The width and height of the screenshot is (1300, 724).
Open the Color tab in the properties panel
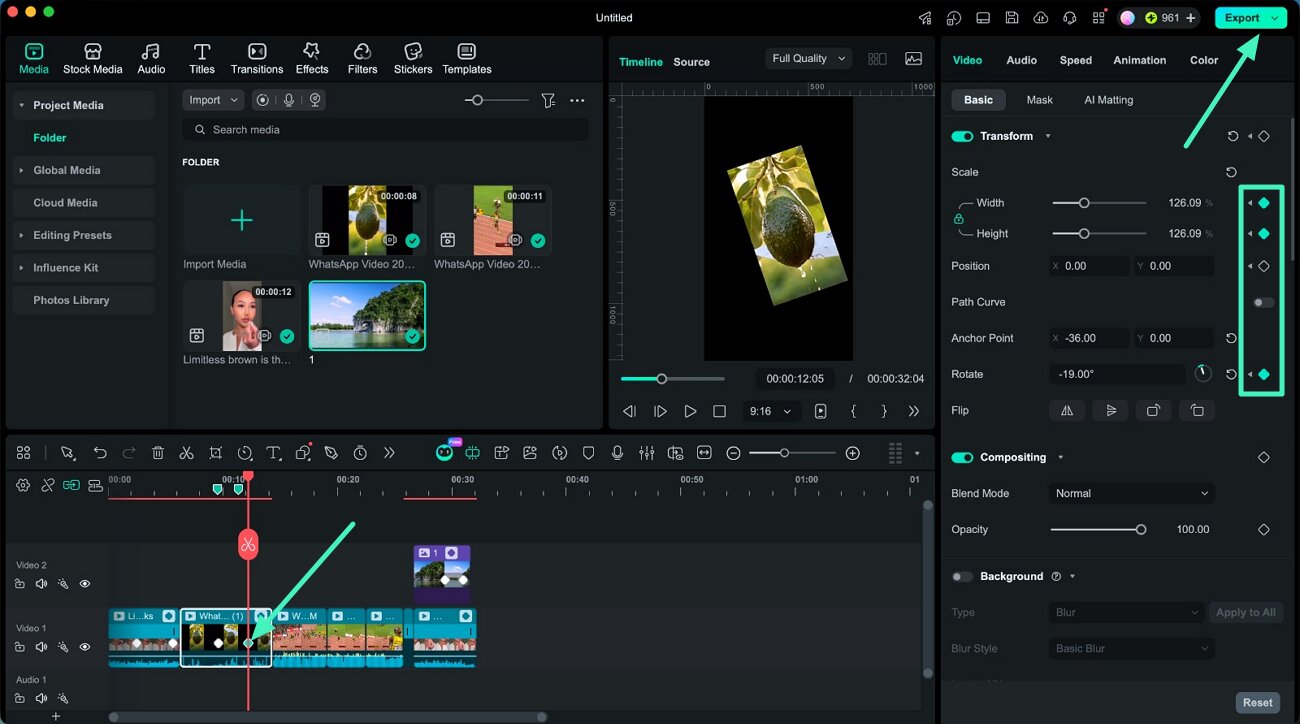pyautogui.click(x=1203, y=60)
